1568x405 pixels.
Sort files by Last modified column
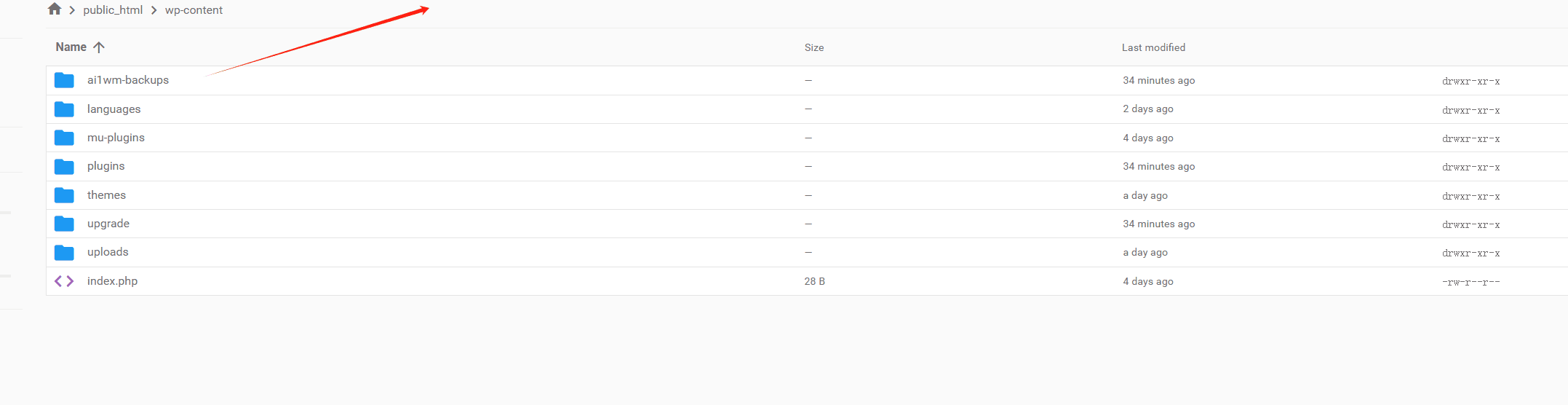coord(1153,47)
